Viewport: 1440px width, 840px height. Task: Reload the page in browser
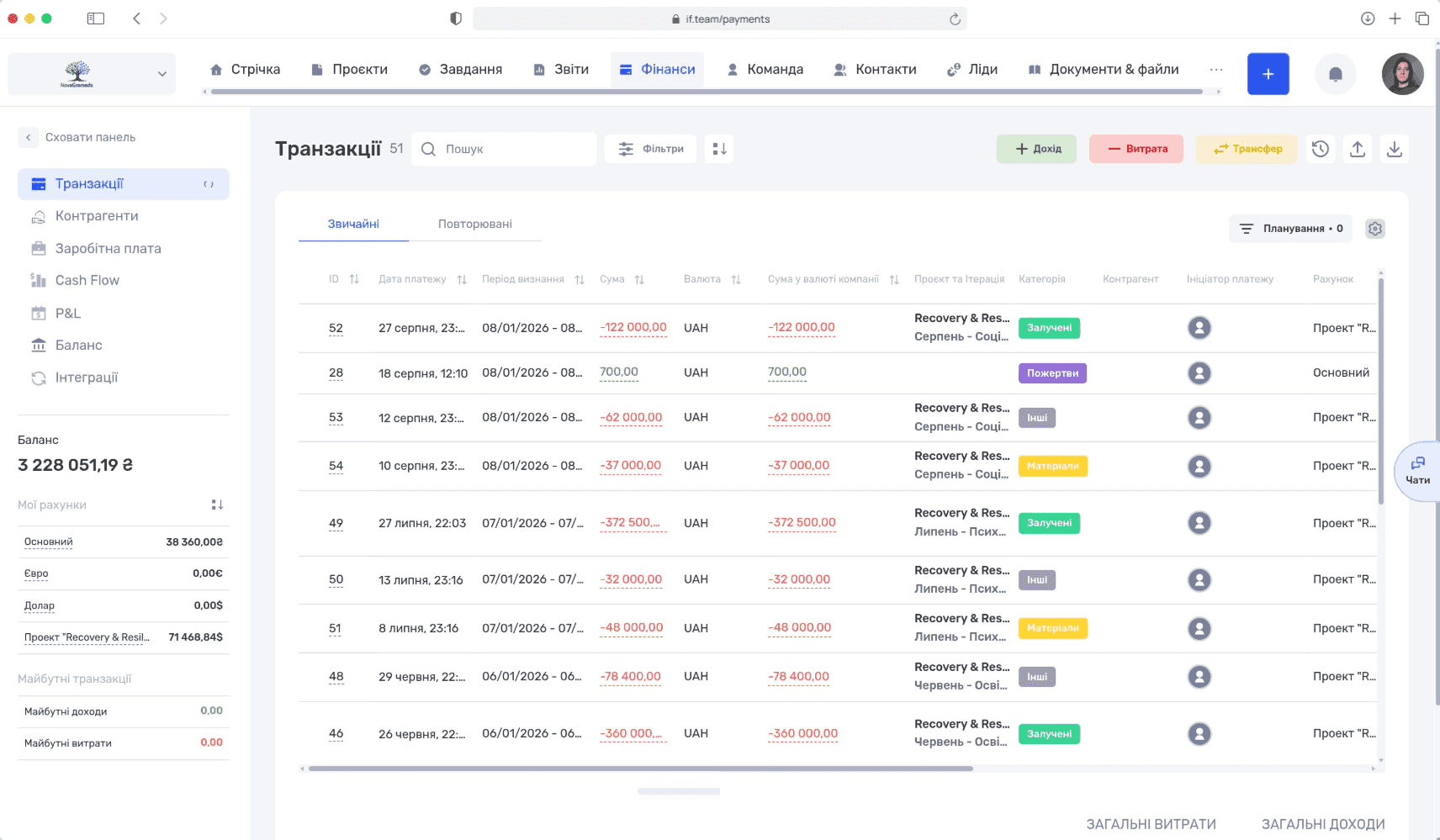tap(955, 18)
